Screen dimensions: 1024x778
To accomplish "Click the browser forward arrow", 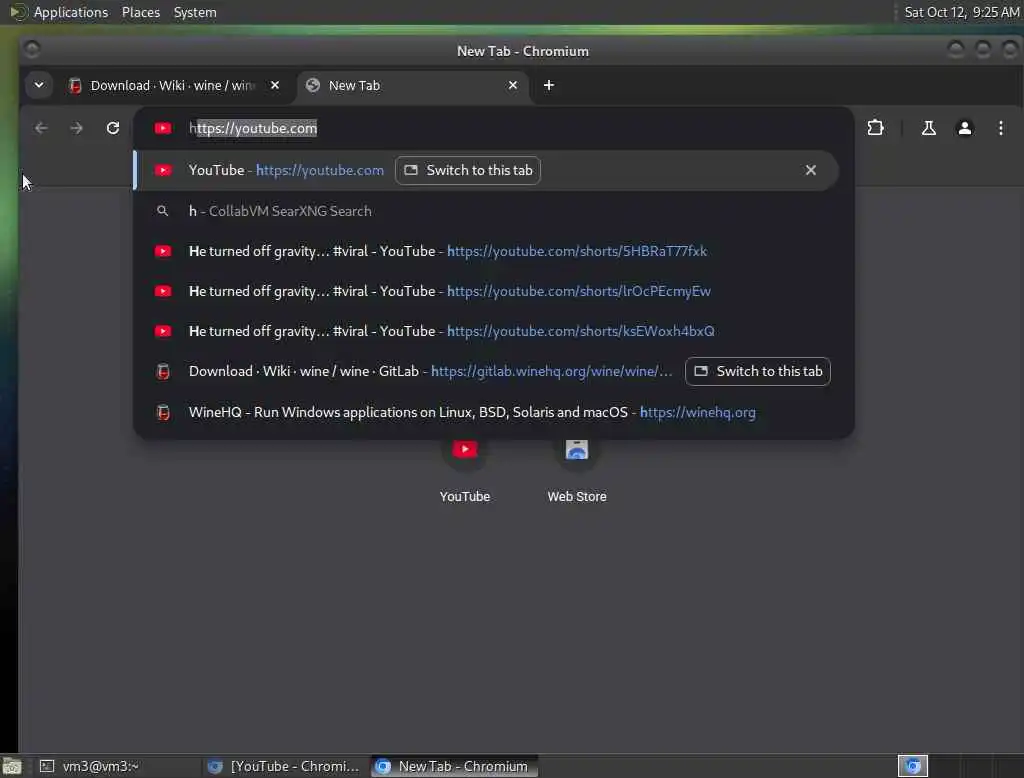I will 76,128.
